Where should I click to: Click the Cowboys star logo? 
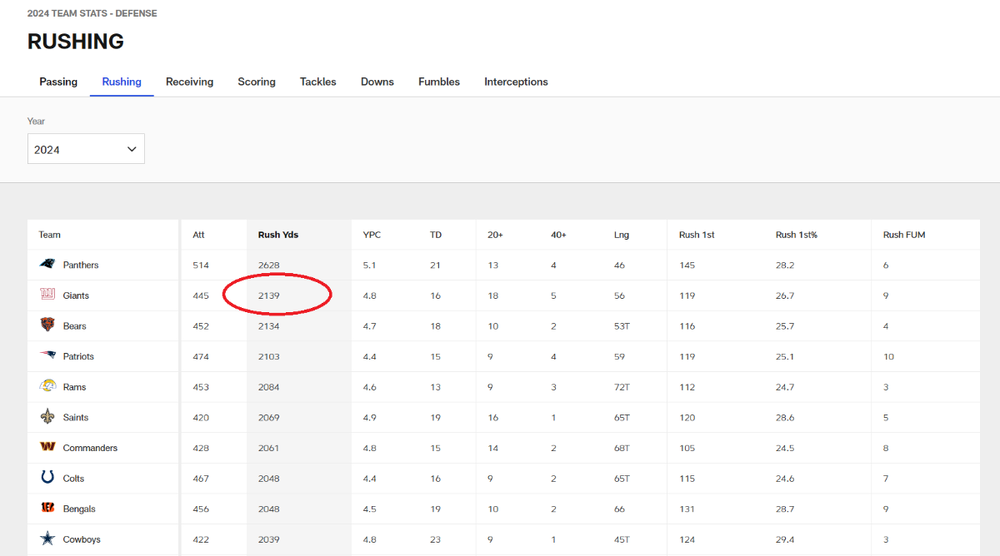tap(47, 539)
